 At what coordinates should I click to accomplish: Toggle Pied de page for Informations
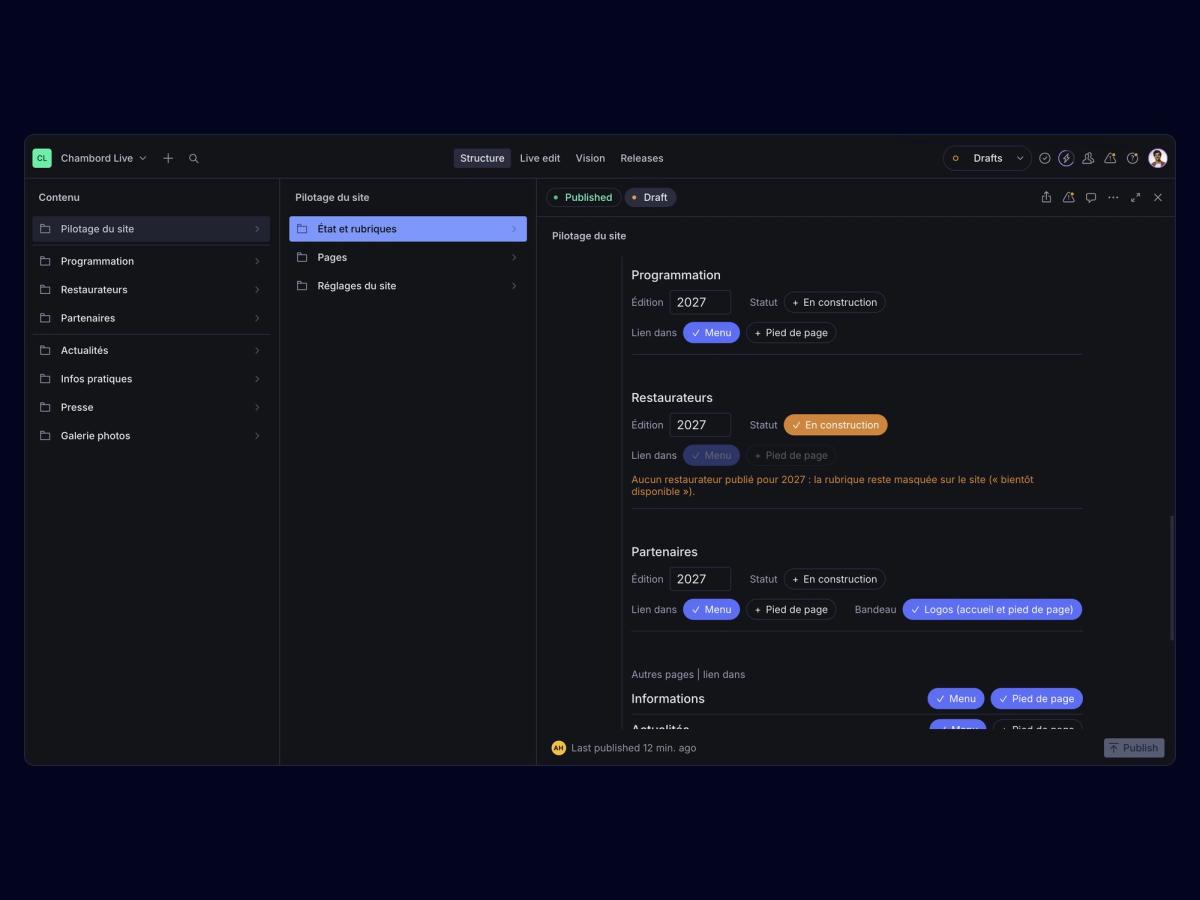click(1036, 699)
